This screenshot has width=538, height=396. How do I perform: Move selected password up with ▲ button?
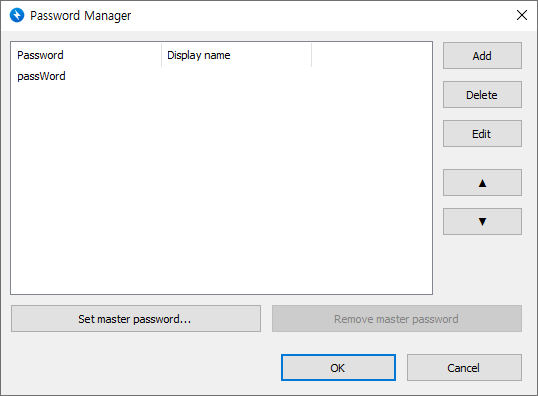point(482,183)
